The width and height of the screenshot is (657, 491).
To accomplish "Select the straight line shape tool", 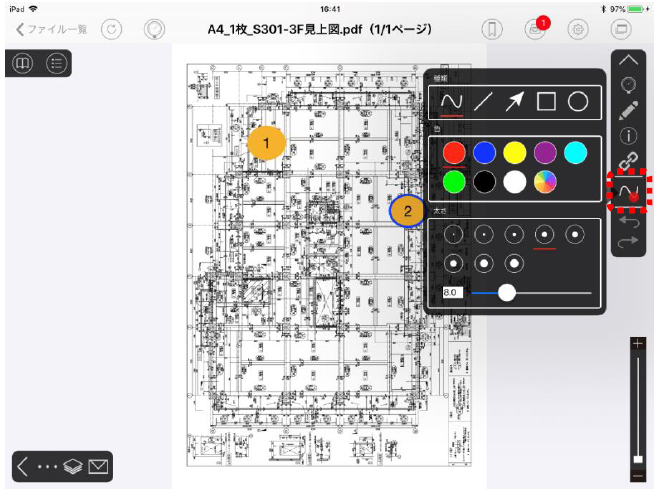I will click(483, 100).
